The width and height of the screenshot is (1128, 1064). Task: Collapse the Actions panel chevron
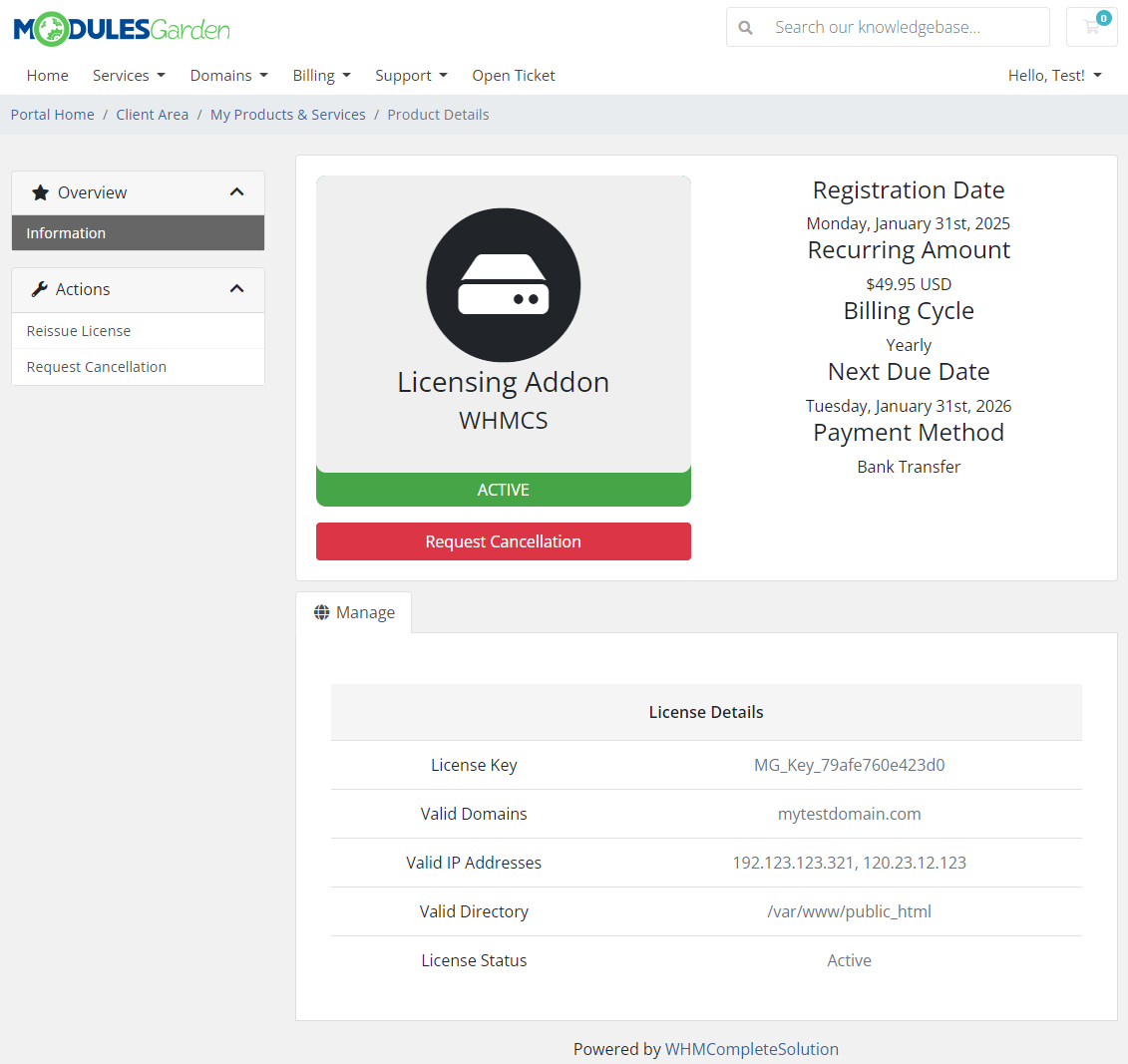(x=237, y=288)
